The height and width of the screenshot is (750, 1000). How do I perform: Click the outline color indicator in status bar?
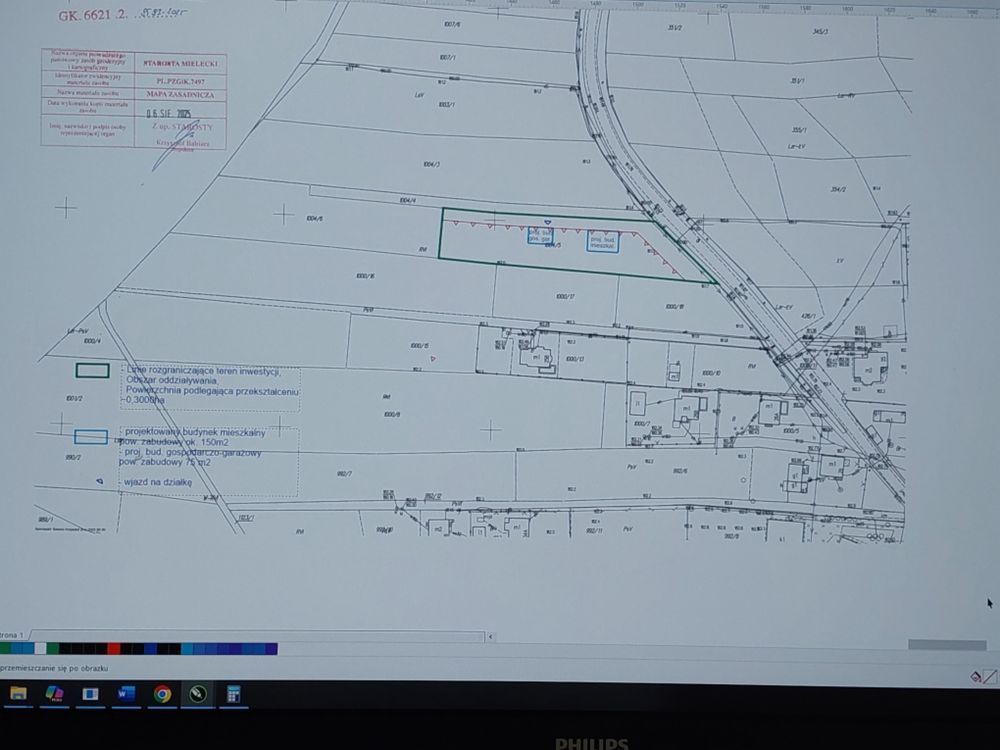point(990,677)
